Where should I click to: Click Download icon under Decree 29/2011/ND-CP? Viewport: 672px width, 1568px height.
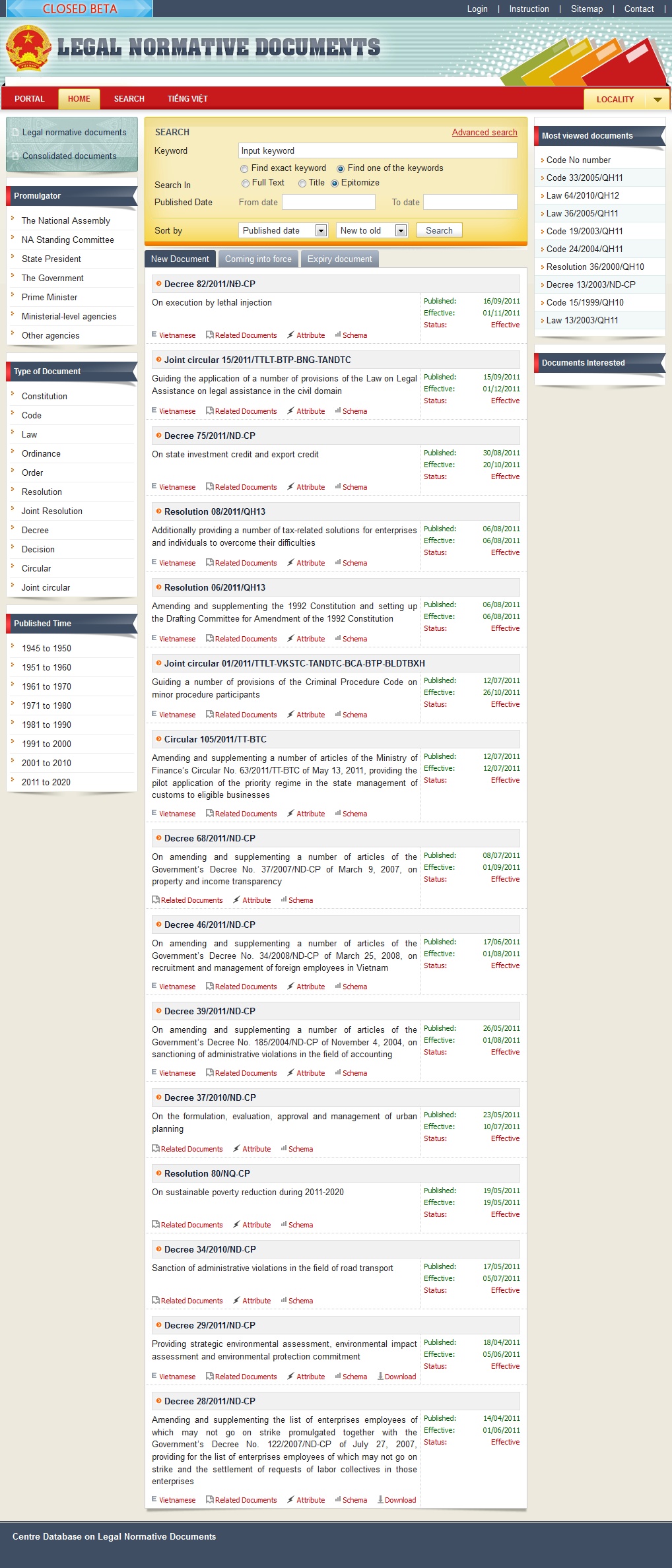(380, 1377)
